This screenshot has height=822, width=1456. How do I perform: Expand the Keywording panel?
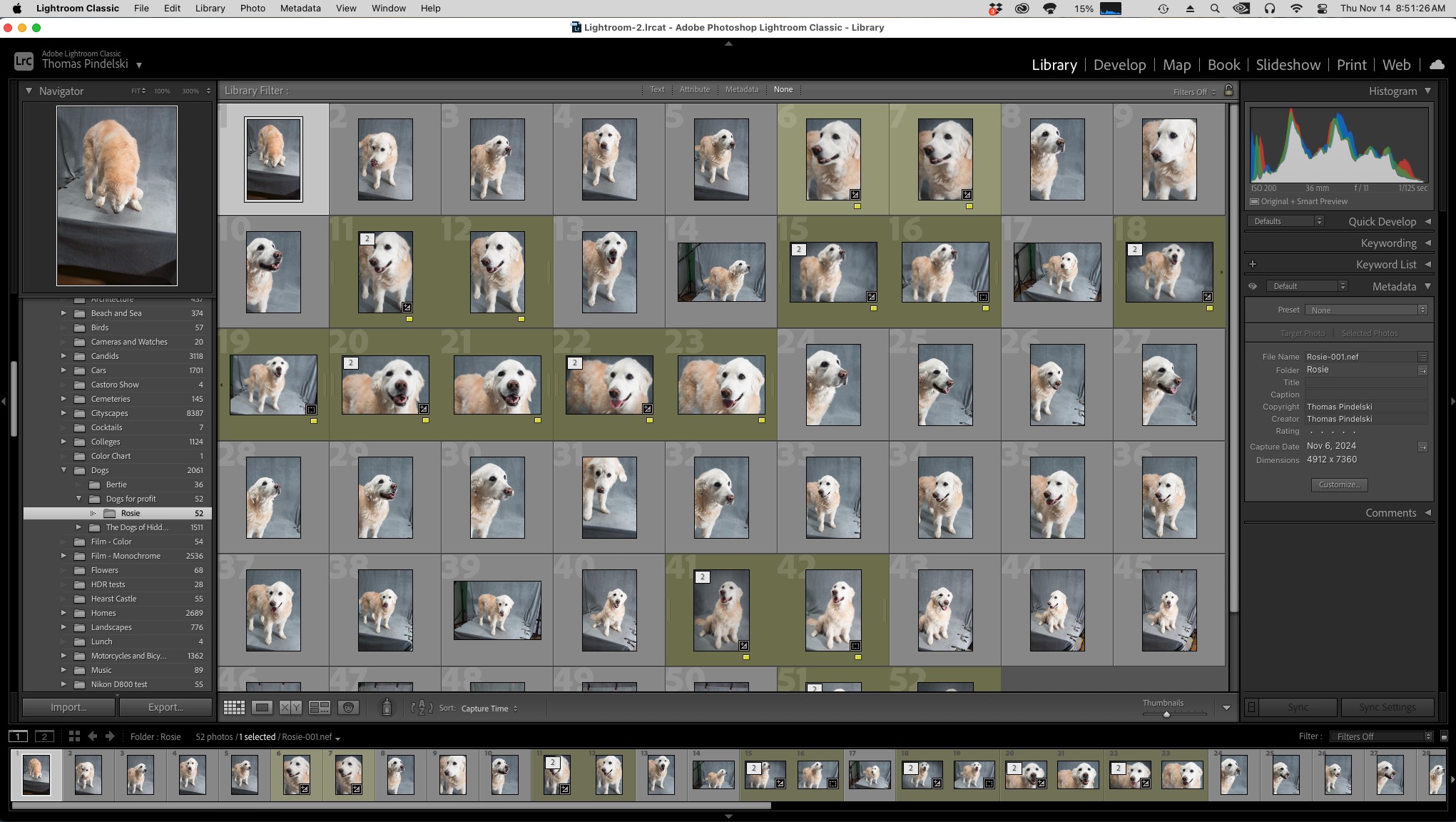tap(1427, 243)
